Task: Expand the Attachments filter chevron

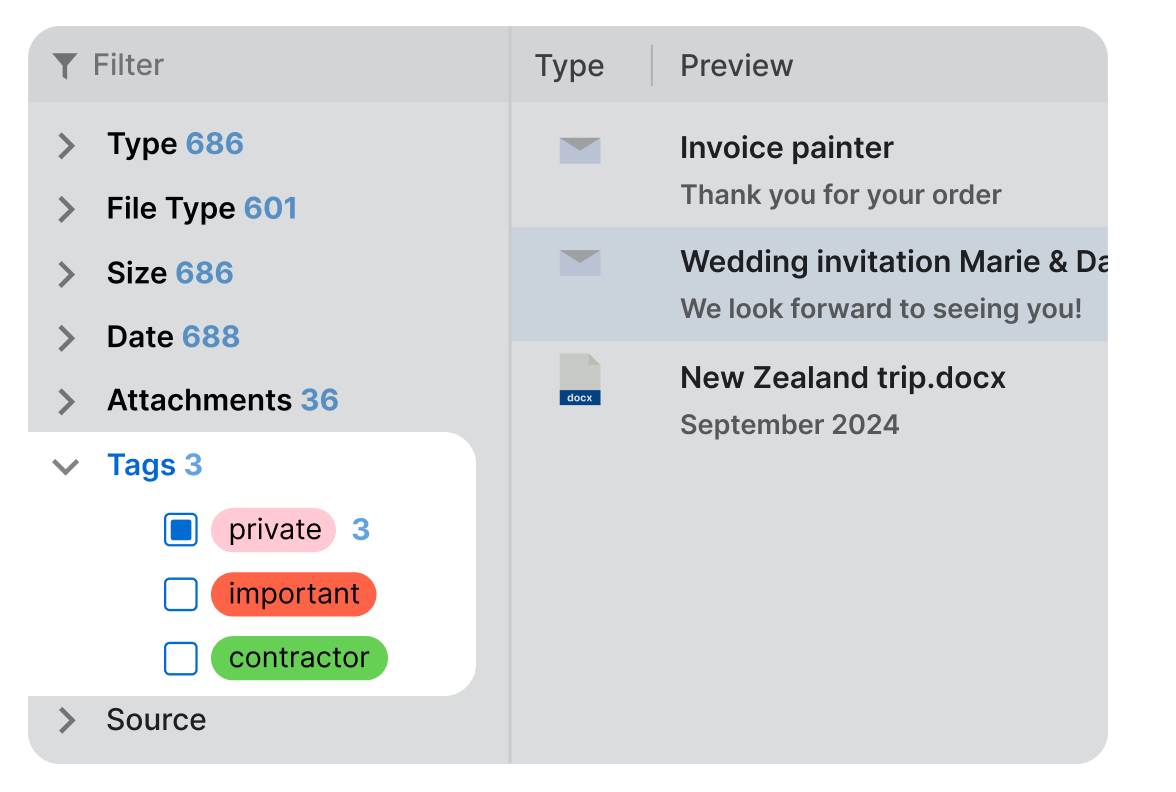Action: click(67, 402)
